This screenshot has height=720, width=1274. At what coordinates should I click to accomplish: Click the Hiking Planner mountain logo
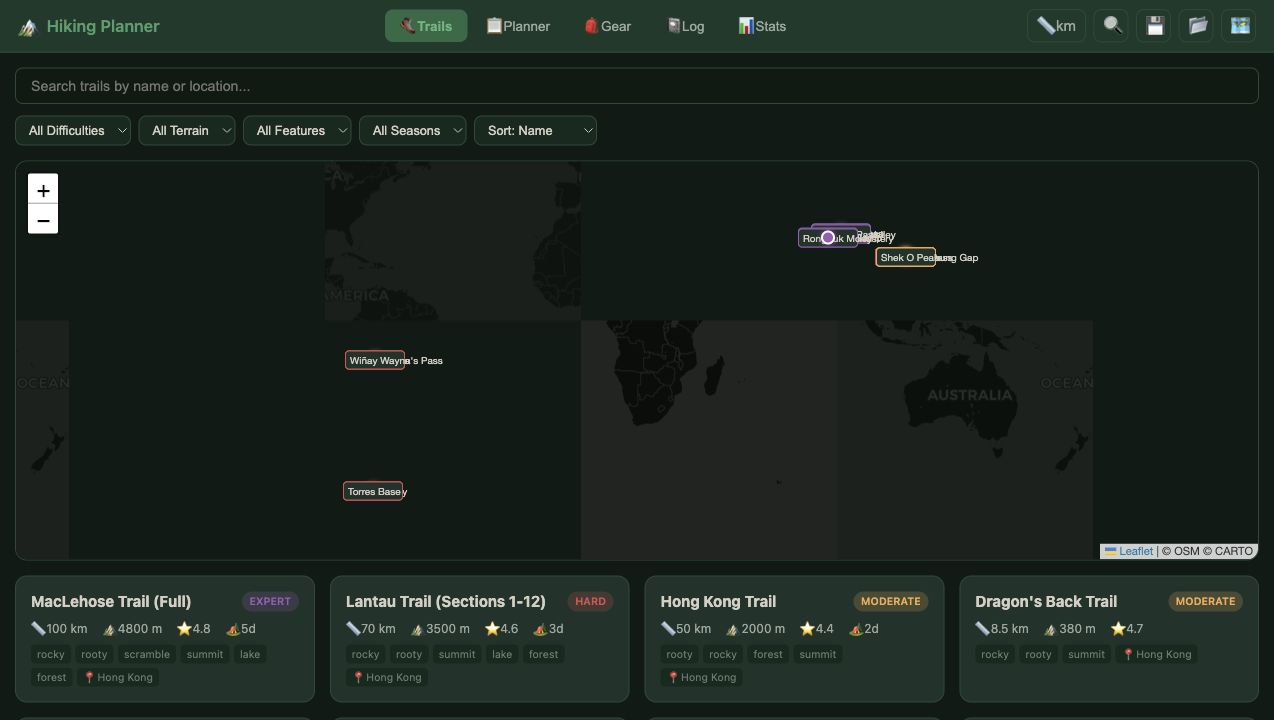[x=27, y=27]
